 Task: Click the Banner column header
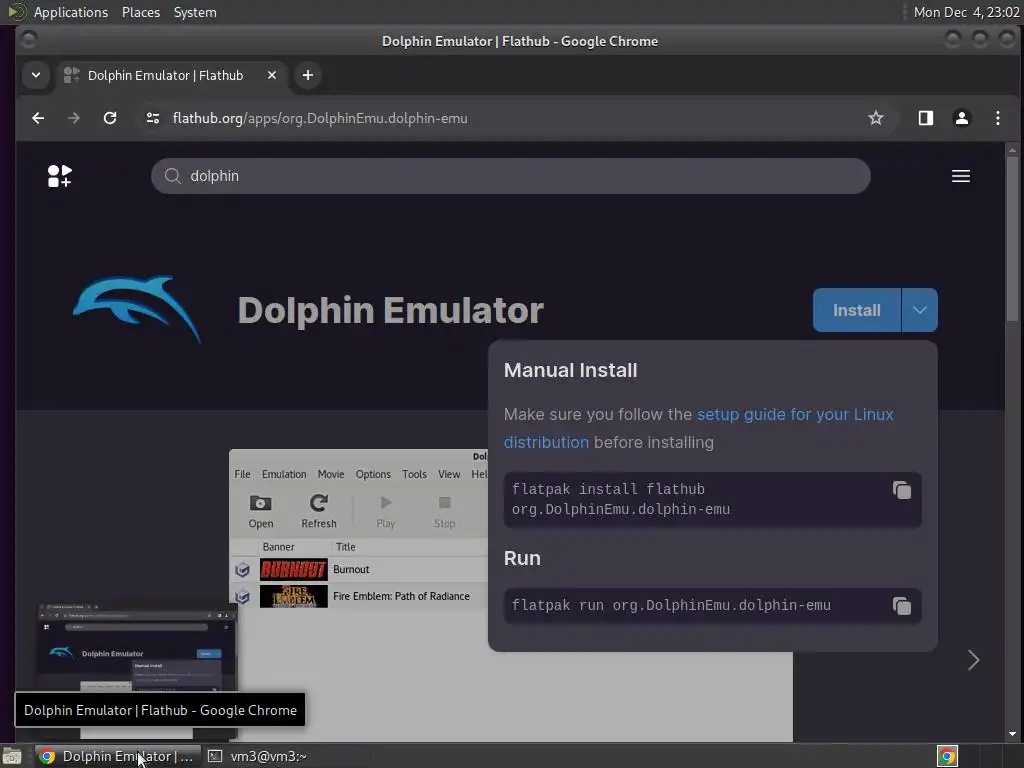tap(278, 547)
